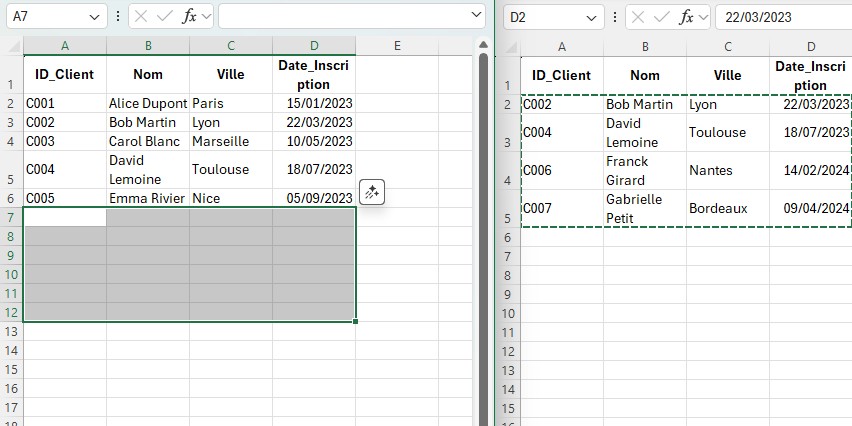The image size is (852, 426).
Task: Click the fx Insert Function icon beside 22/03/2023
Action: tap(687, 17)
